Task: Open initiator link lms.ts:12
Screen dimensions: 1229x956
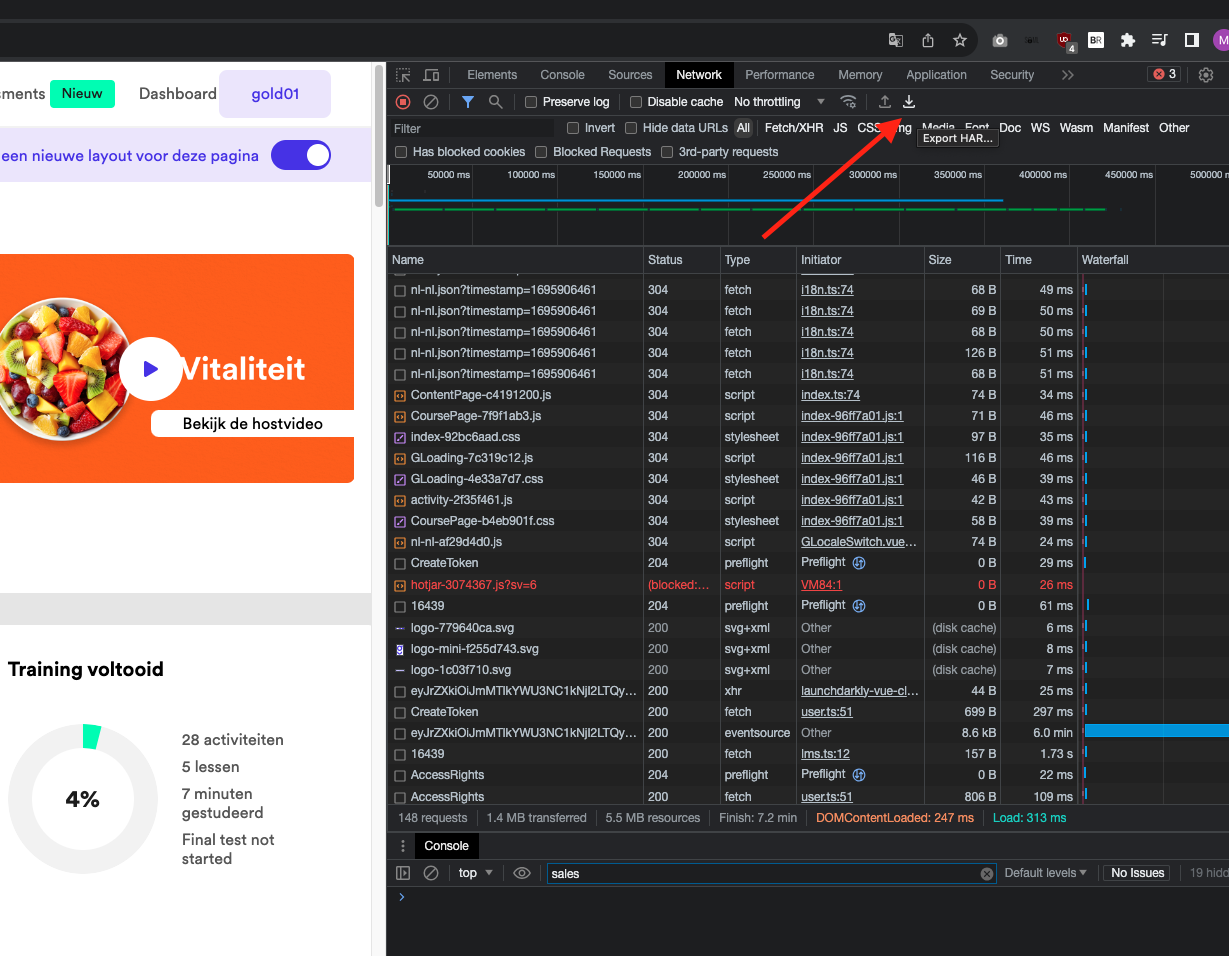Action: coord(825,754)
